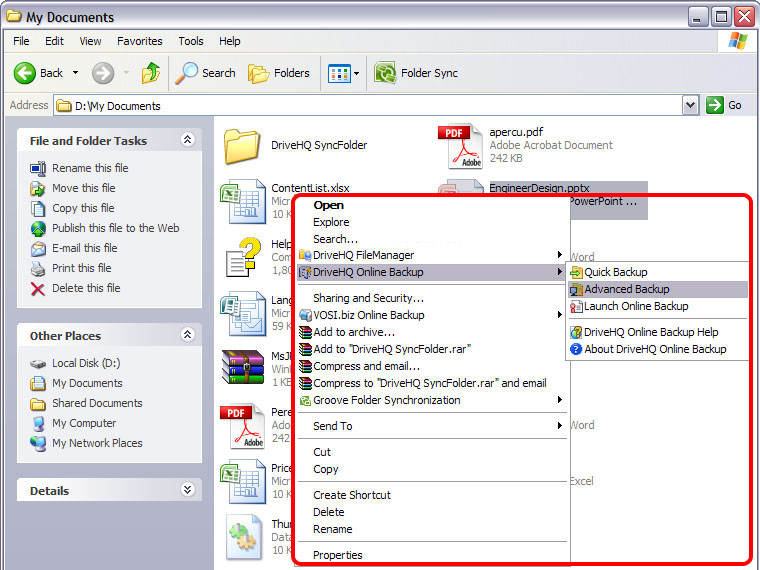Open About DriveHQ Online Backup

(x=658, y=349)
